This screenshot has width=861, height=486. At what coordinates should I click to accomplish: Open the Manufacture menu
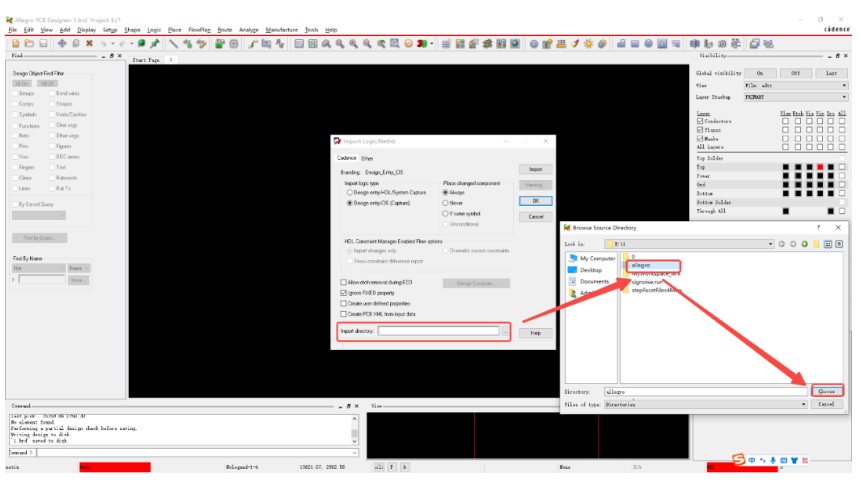[x=282, y=30]
